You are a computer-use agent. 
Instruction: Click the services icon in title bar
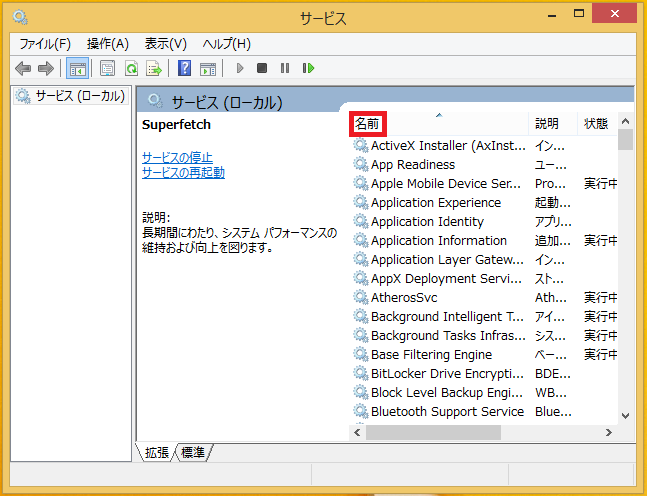[x=20, y=17]
